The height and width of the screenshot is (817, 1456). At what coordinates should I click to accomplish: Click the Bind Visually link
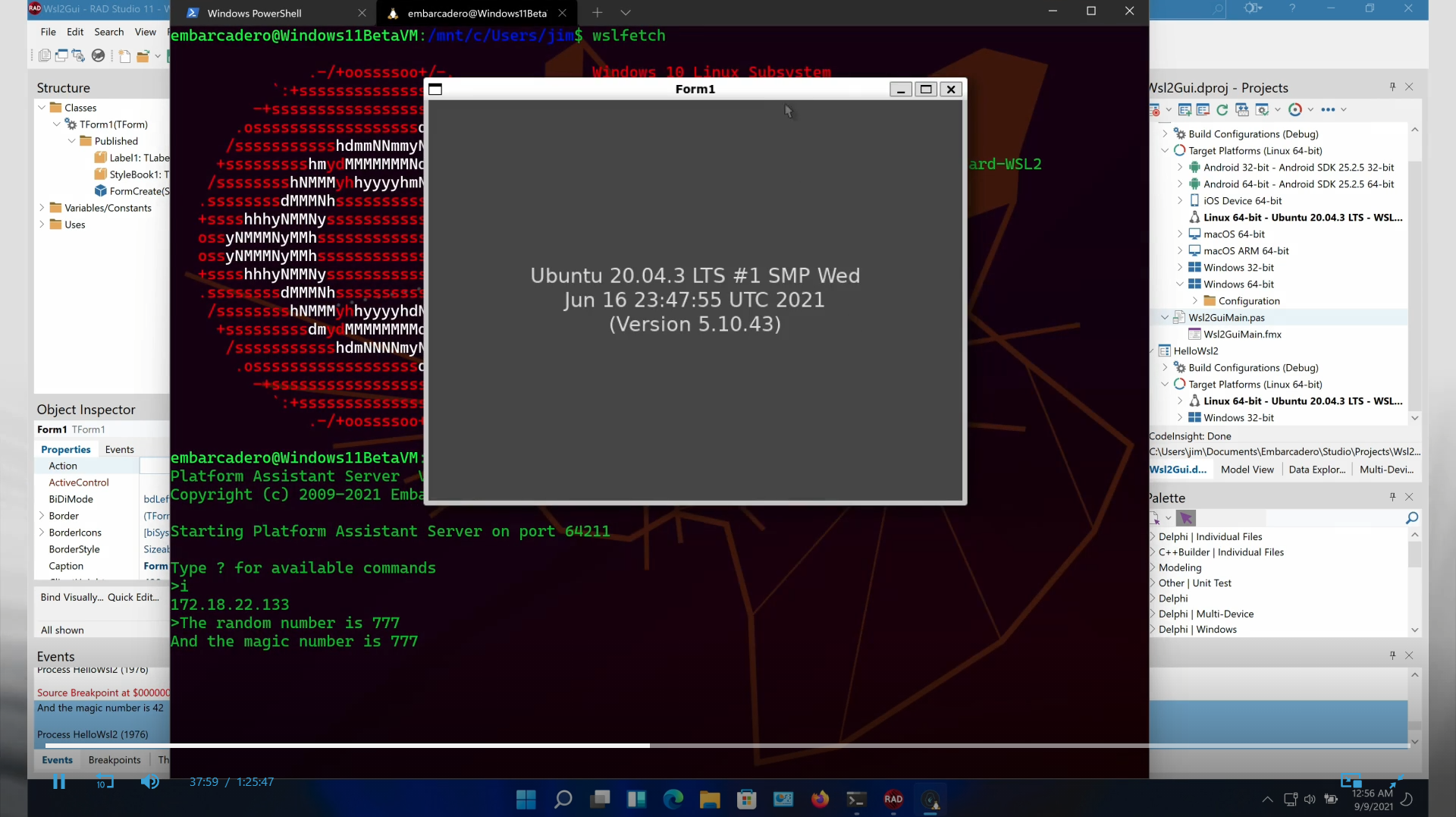tap(72, 598)
